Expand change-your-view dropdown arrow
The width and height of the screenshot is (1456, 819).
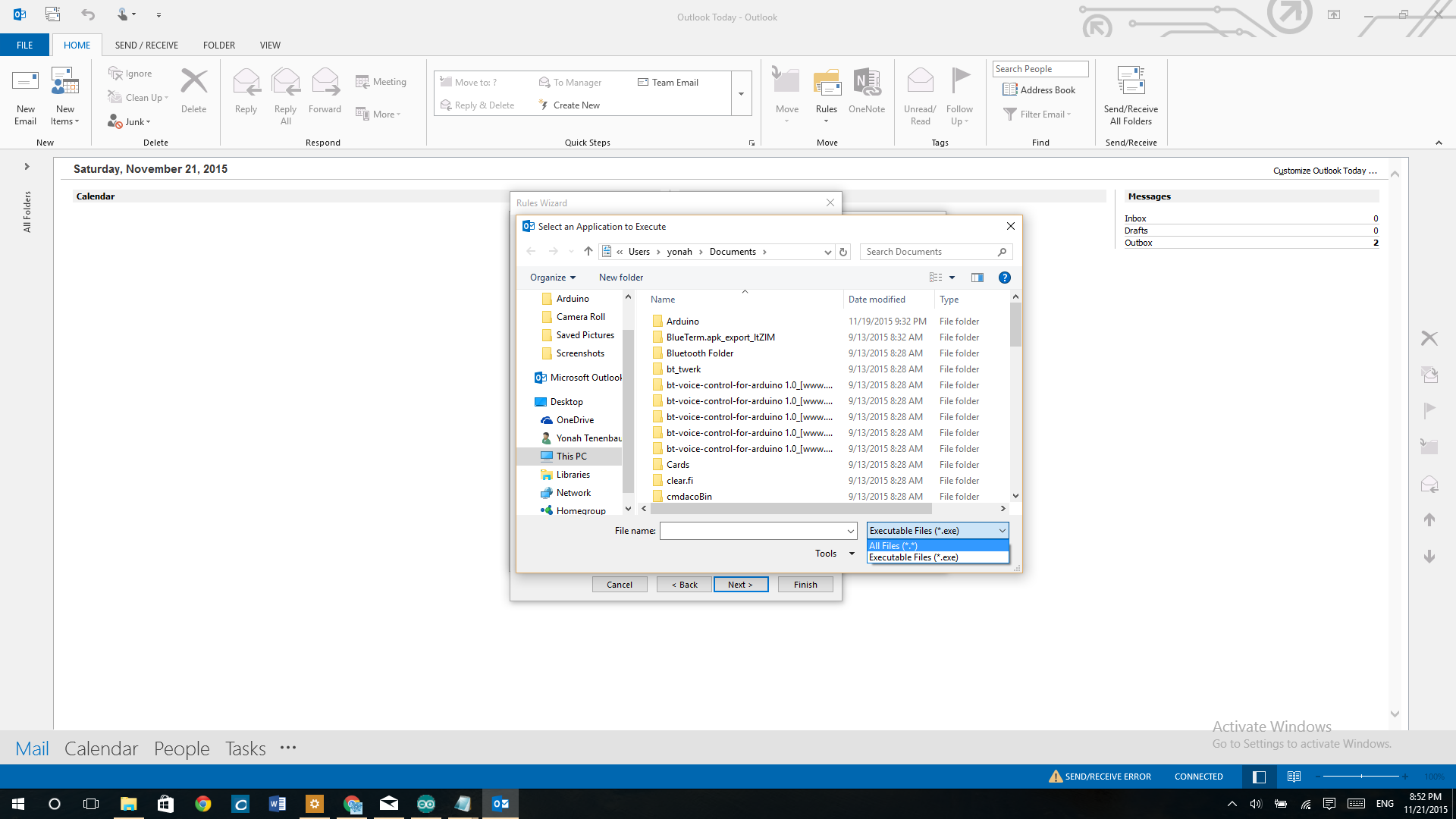click(952, 278)
